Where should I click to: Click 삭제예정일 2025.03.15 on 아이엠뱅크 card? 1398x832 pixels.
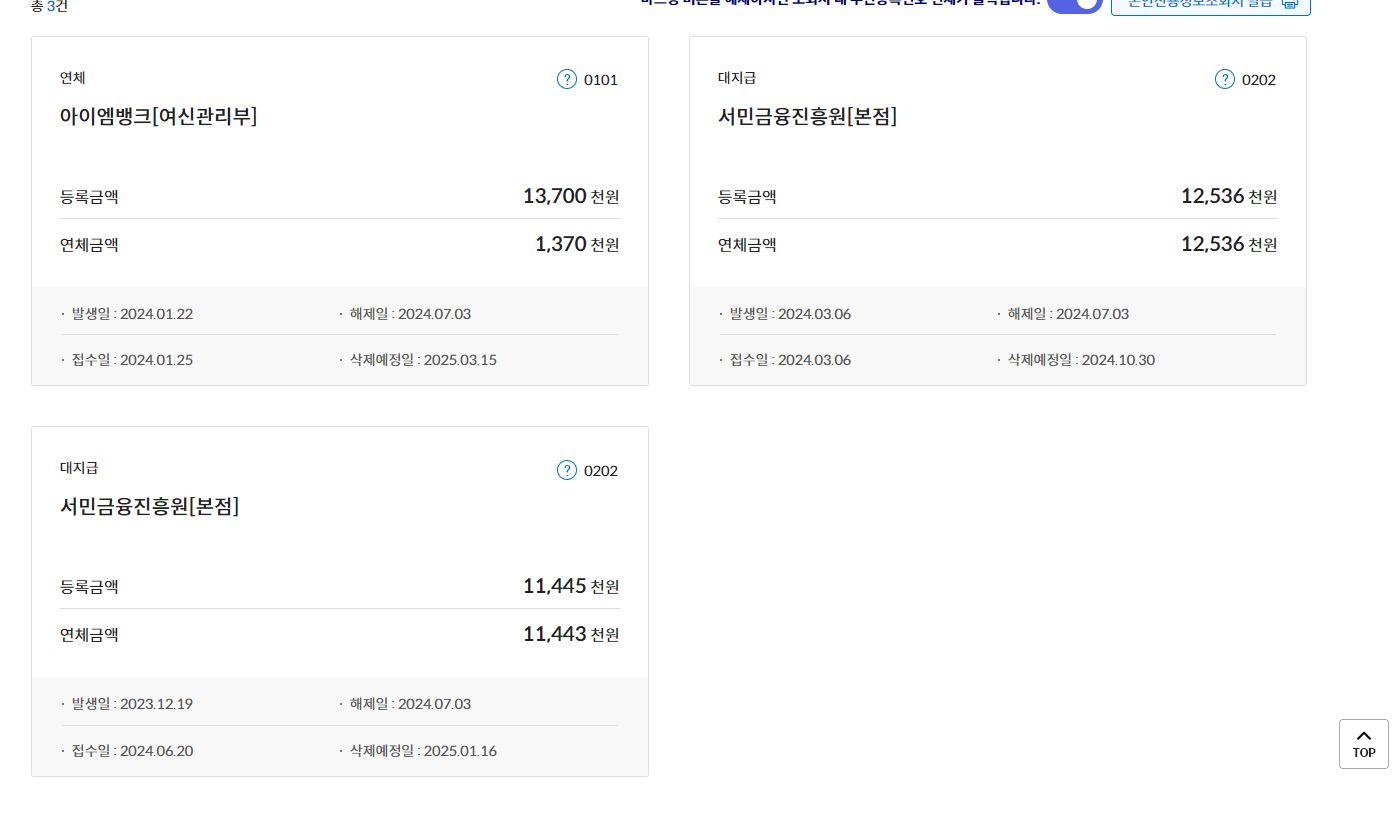pos(422,360)
